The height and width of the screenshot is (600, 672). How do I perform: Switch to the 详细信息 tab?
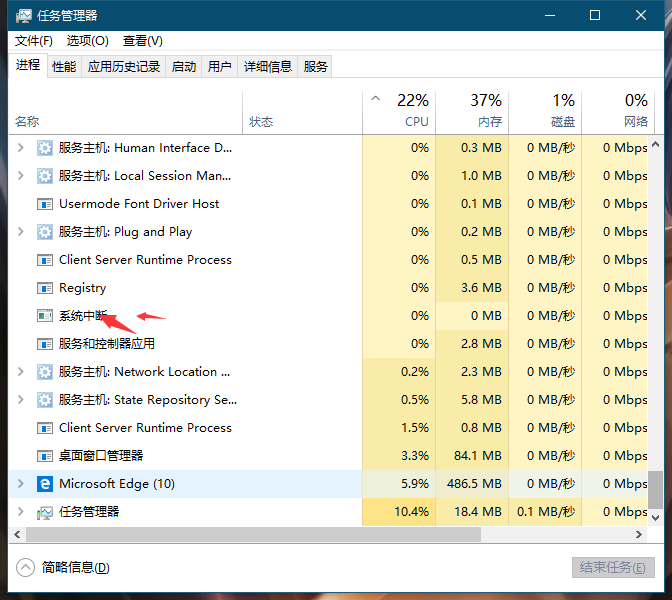point(267,67)
